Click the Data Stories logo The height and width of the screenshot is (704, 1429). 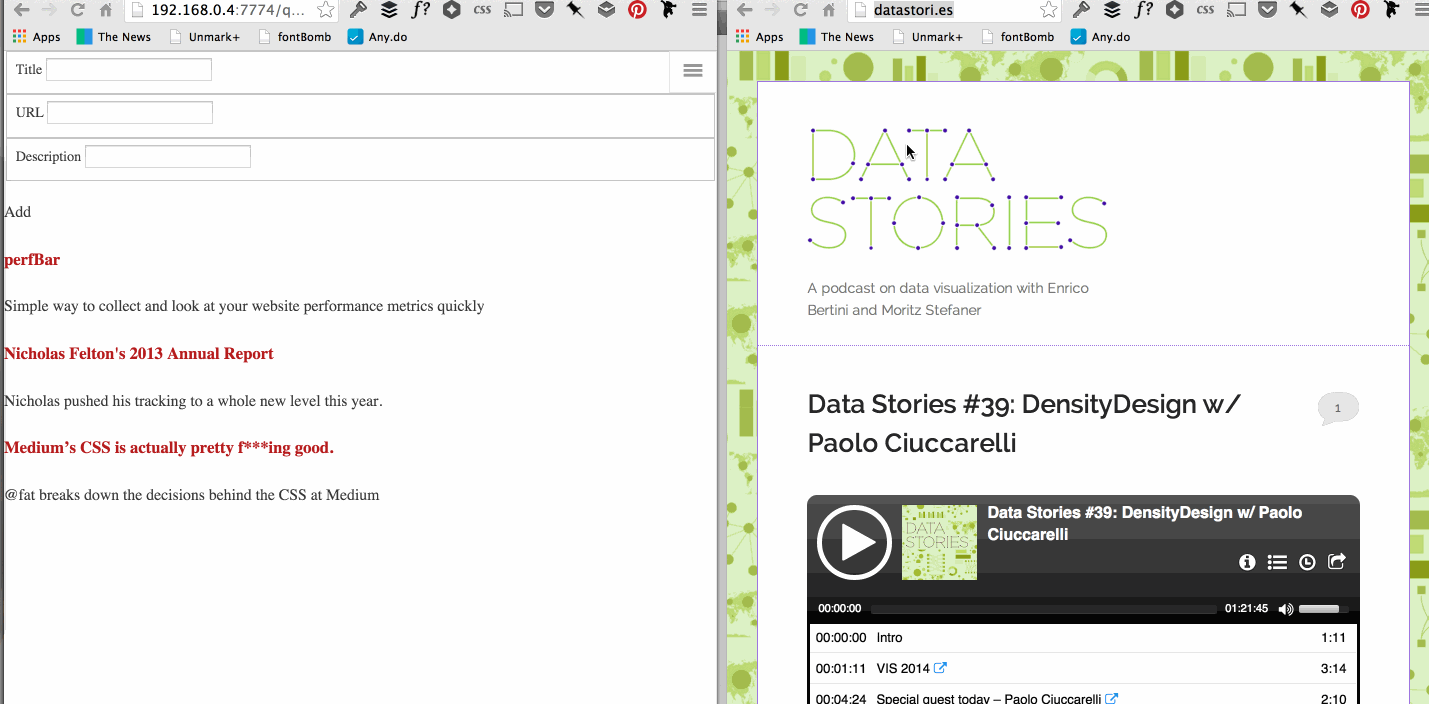click(957, 188)
